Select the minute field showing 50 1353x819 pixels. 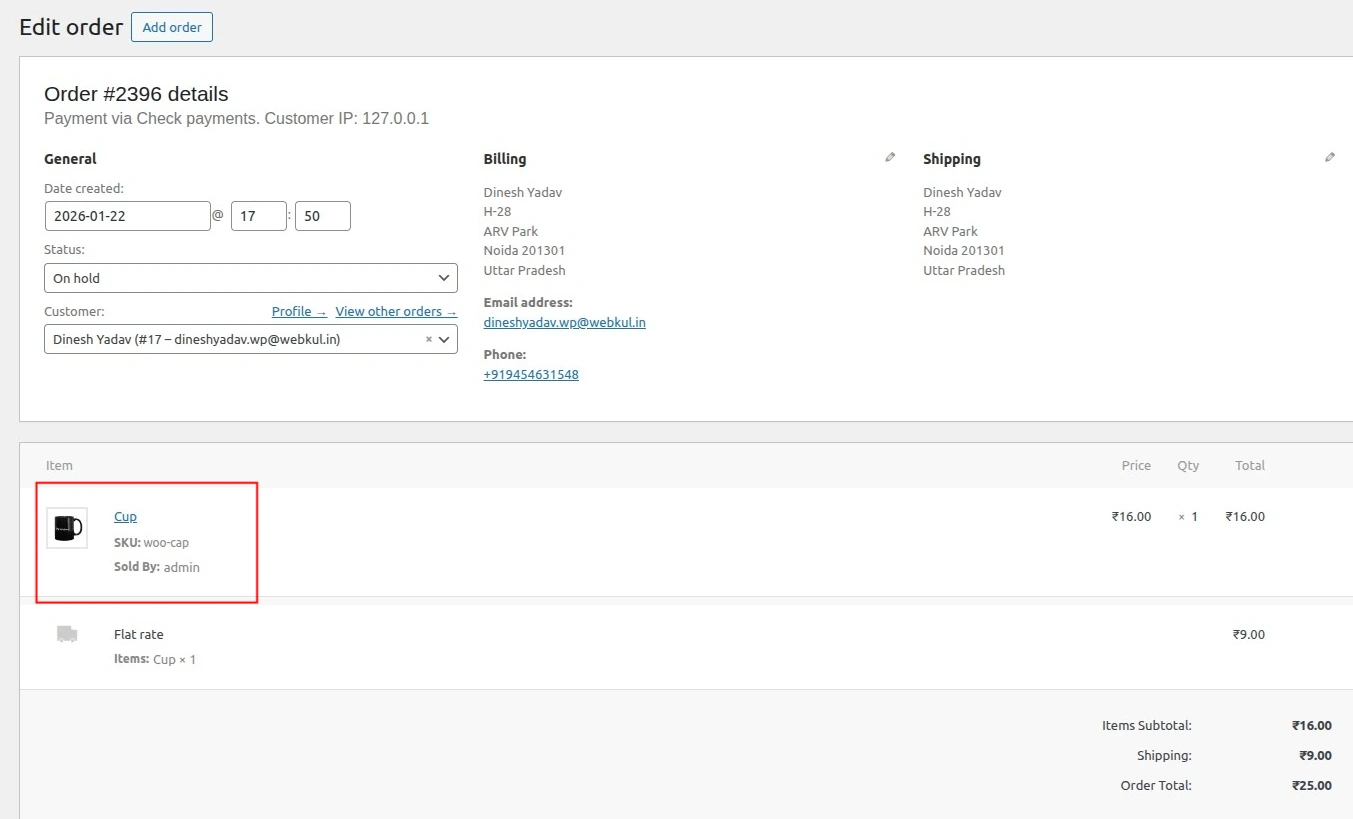[322, 215]
